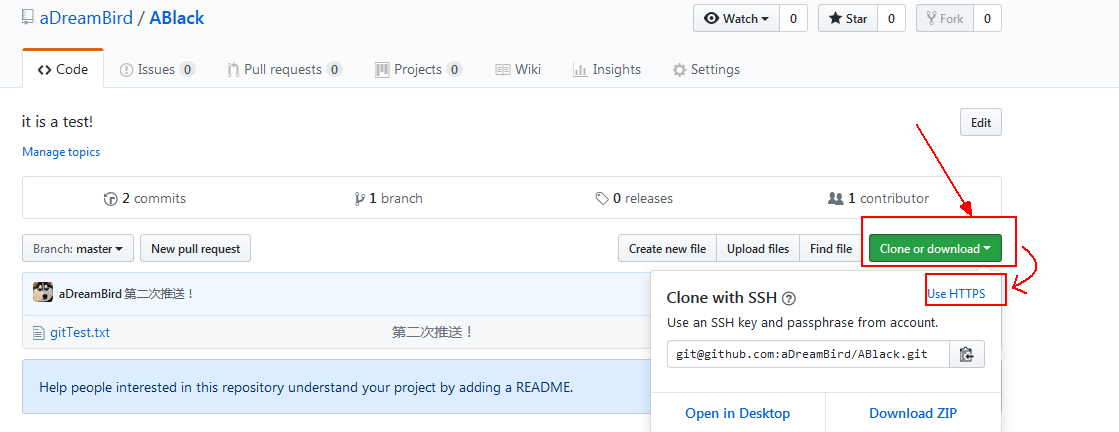Click Manage topics link
1119x432 pixels.
pyautogui.click(x=61, y=152)
